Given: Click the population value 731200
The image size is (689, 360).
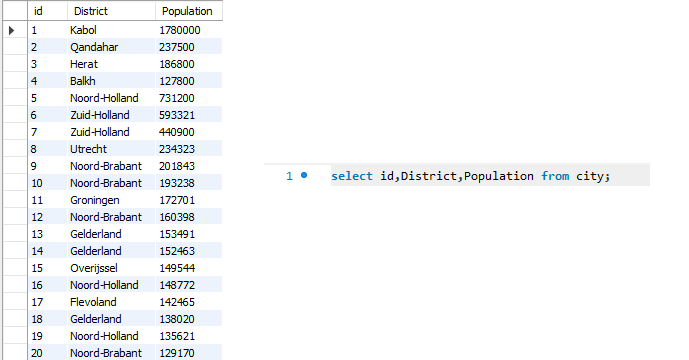Looking at the screenshot, I should coord(177,98).
